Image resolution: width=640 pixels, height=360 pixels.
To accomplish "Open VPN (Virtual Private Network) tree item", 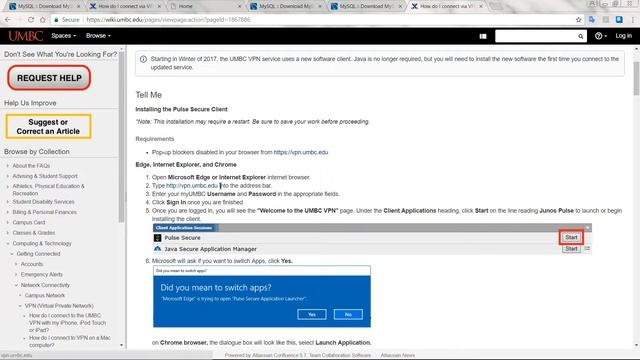I will click(59, 306).
